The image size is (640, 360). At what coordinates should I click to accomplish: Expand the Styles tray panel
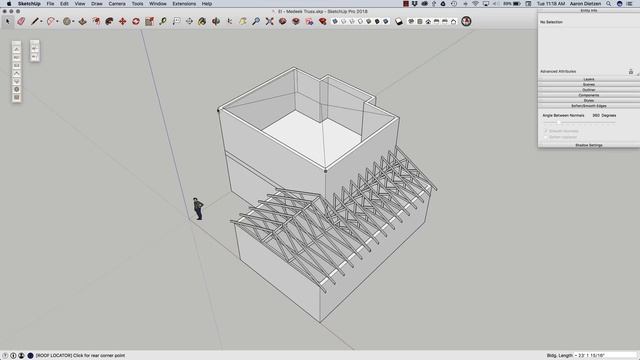[x=589, y=100]
